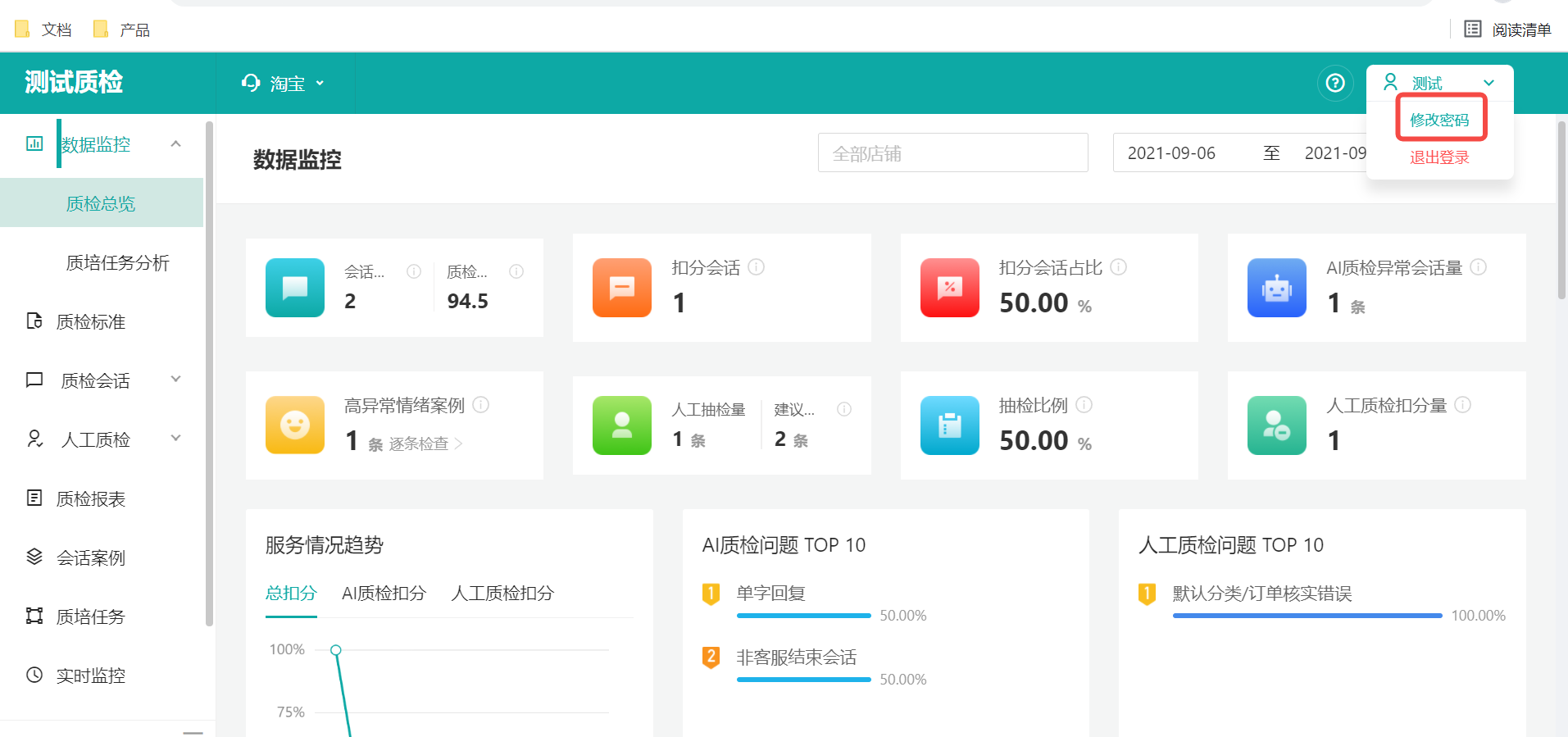
Task: Click the 人工质检 person icon
Action: [x=34, y=439]
